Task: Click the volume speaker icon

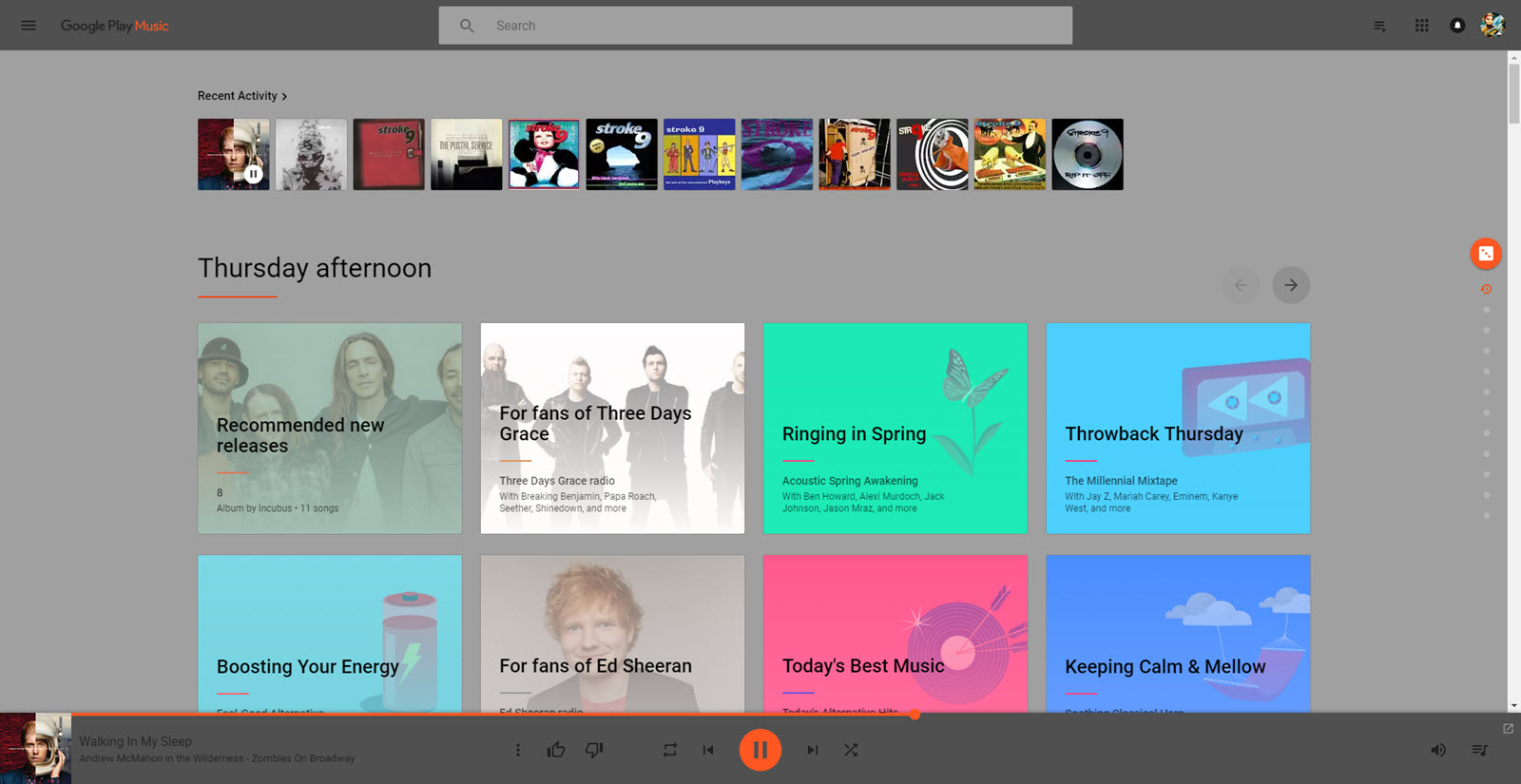Action: pos(1438,750)
